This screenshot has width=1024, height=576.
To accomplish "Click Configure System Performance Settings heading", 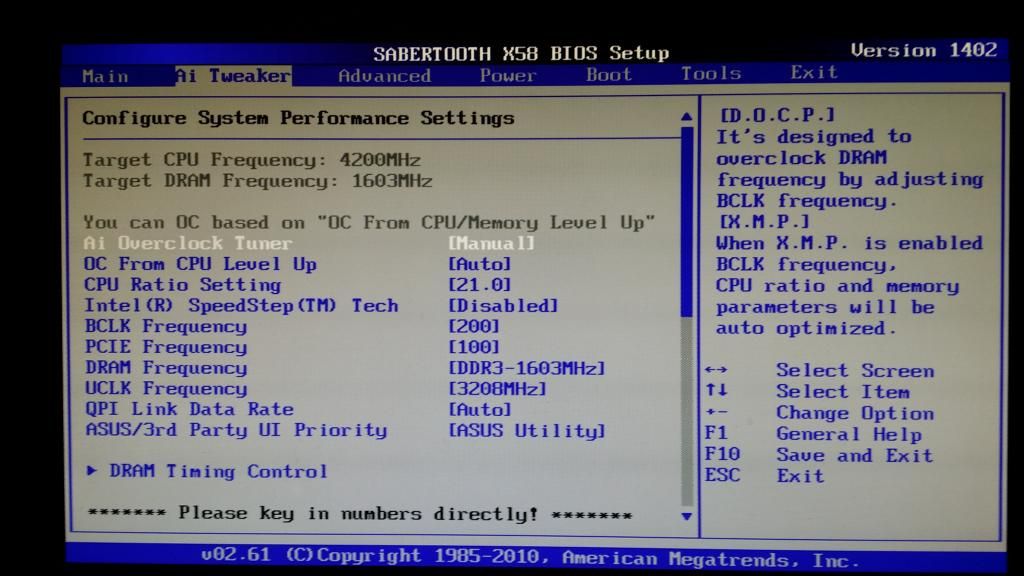I will coord(298,118).
